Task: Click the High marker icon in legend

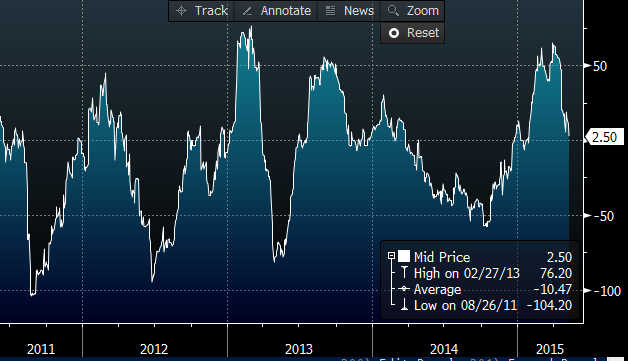Action: (x=404, y=273)
